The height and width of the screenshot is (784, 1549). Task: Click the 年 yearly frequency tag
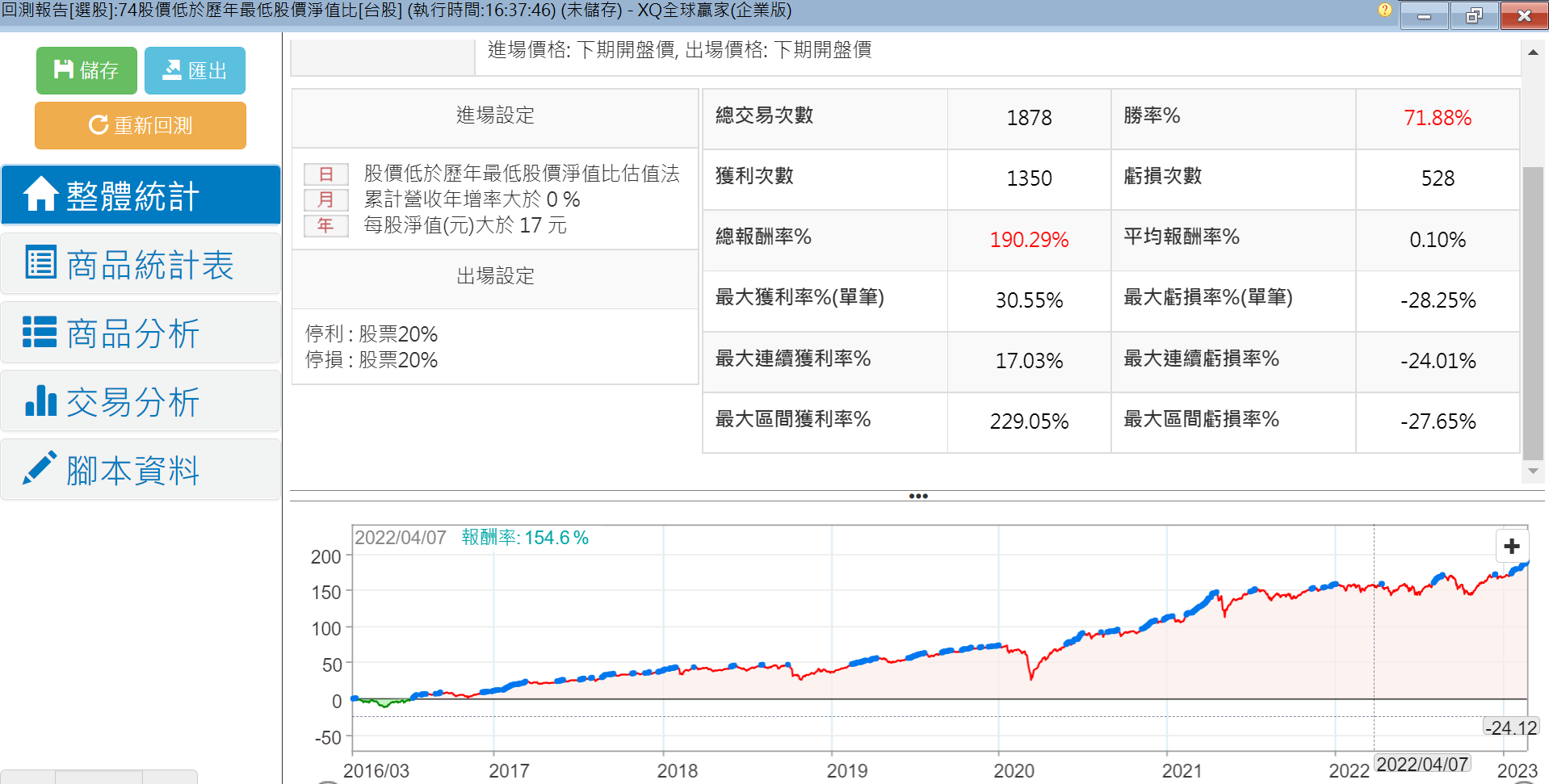(325, 225)
